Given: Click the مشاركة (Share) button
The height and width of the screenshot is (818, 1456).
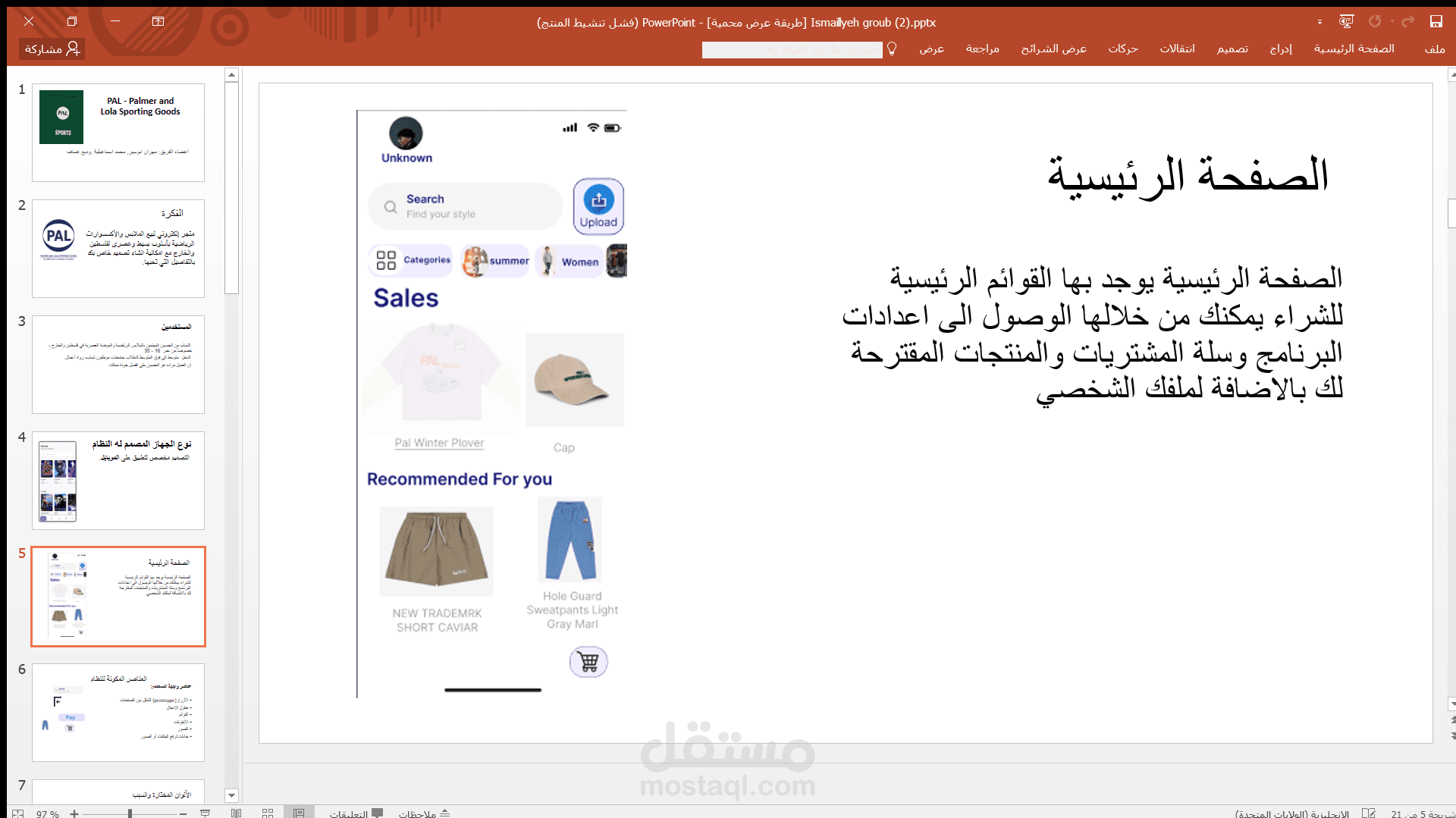Looking at the screenshot, I should 52,49.
